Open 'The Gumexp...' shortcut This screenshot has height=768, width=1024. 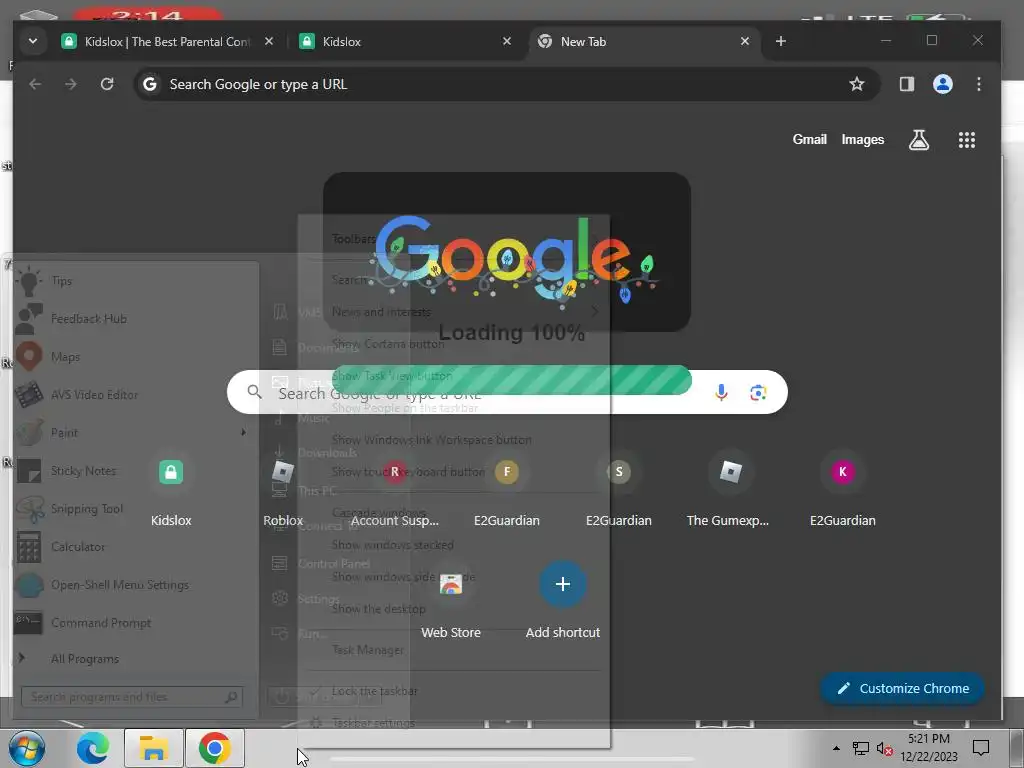point(730,490)
